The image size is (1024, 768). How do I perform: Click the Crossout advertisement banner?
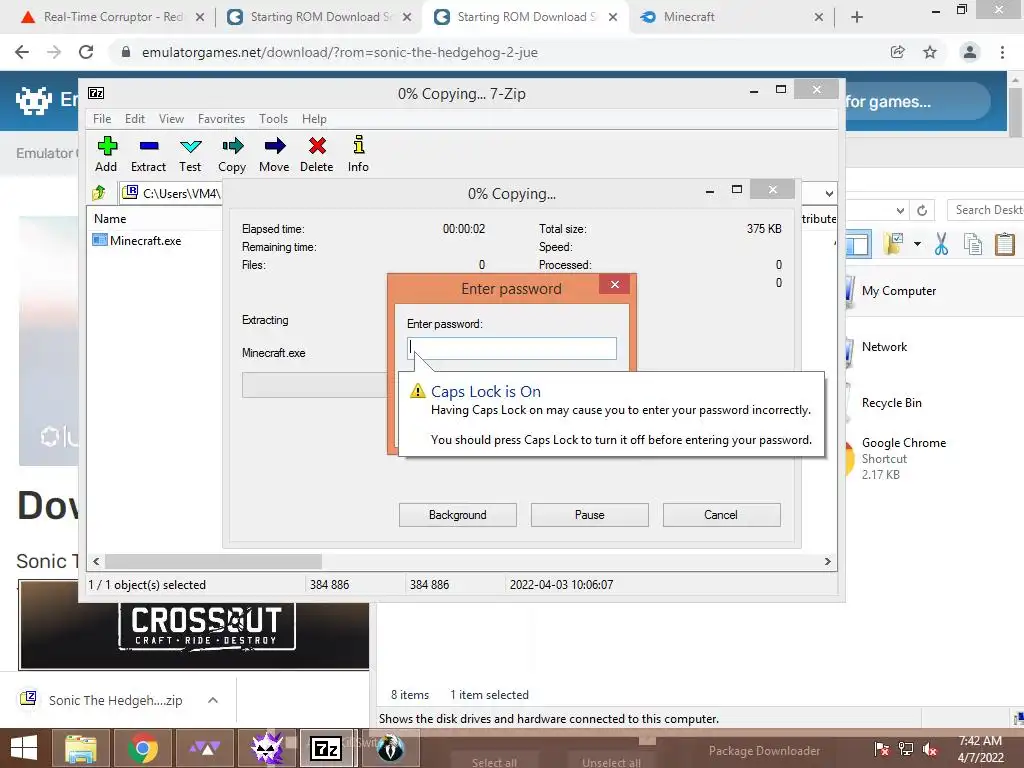194,625
